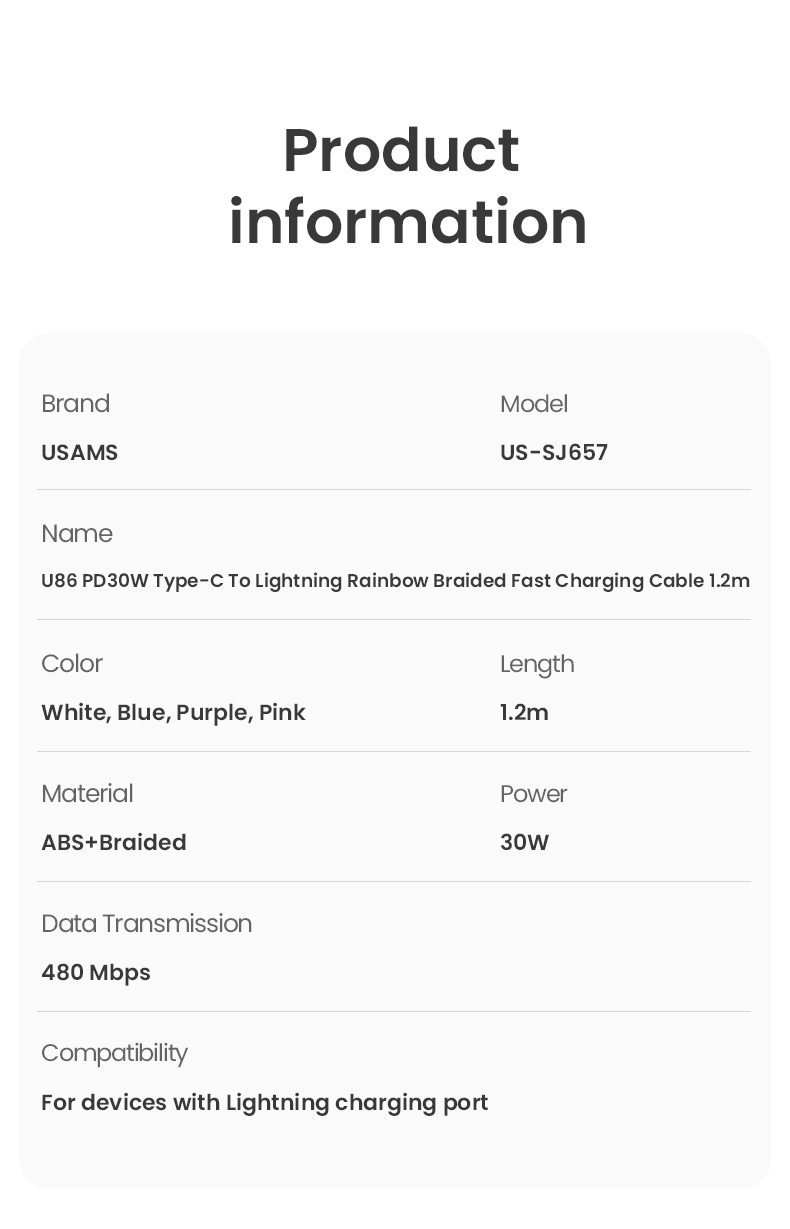Viewport: 790px width, 1229px height.
Task: Click the White, Blue, Purple, Pink value
Action: click(x=173, y=713)
